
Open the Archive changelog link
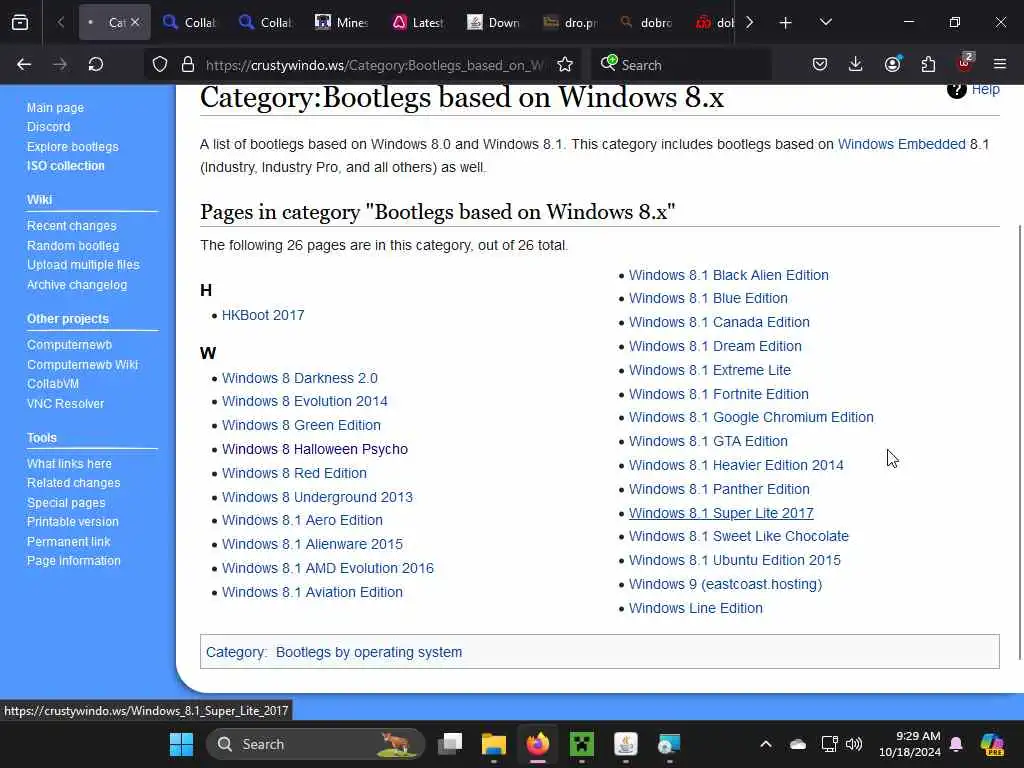pos(77,285)
